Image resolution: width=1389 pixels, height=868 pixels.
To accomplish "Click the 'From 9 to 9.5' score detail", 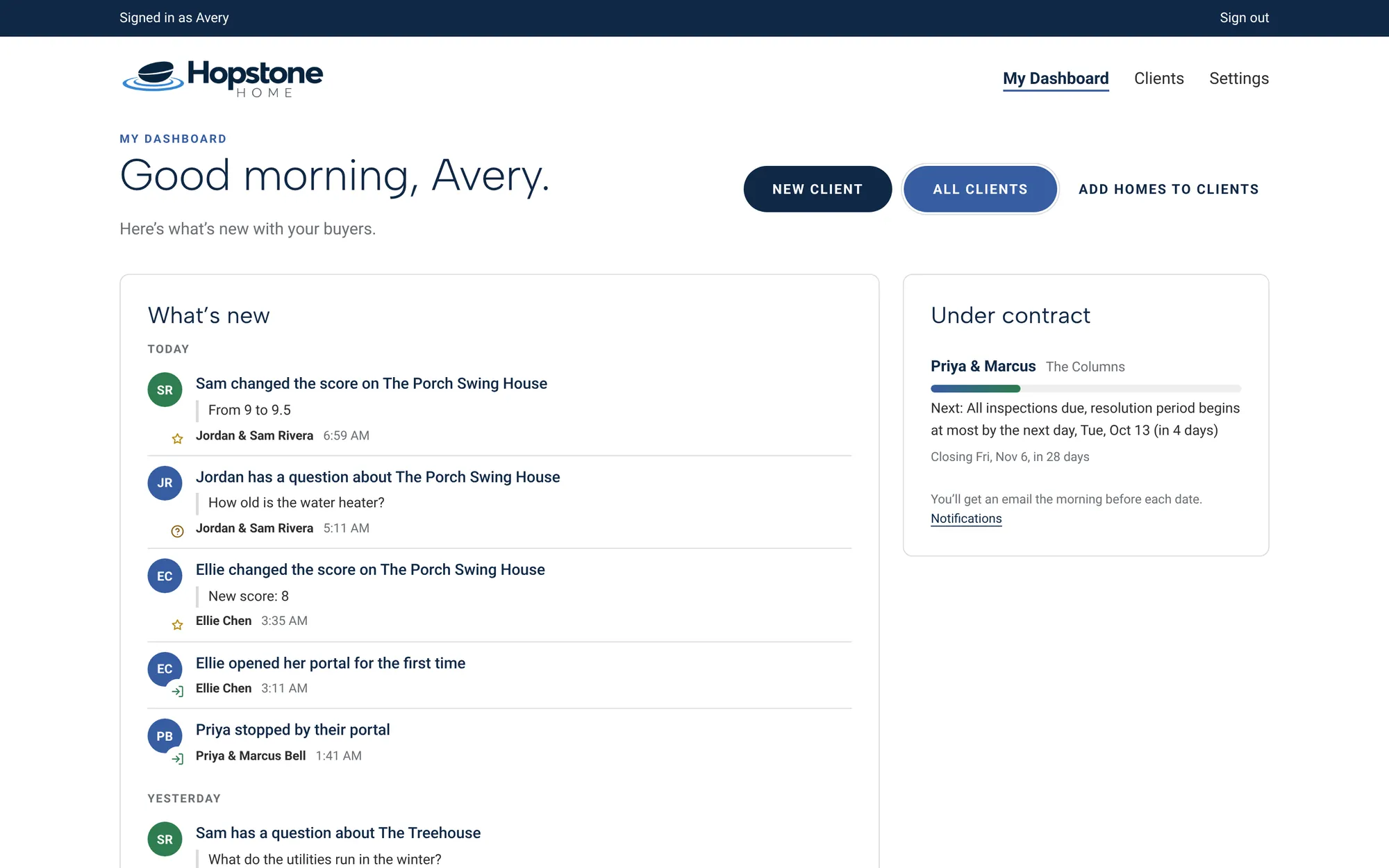I will (x=249, y=410).
